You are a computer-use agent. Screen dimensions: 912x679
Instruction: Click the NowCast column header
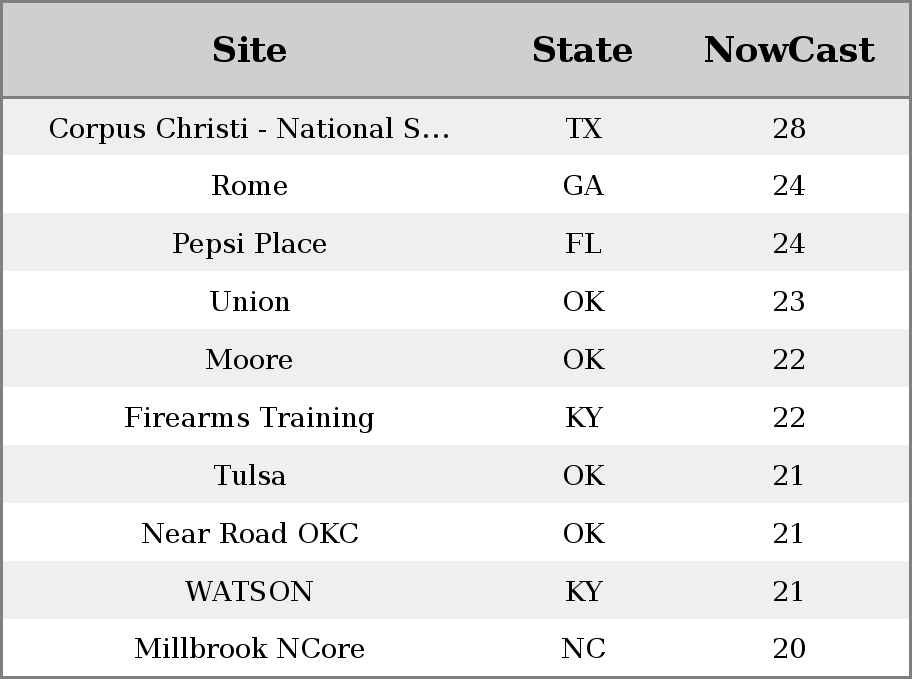pos(789,50)
